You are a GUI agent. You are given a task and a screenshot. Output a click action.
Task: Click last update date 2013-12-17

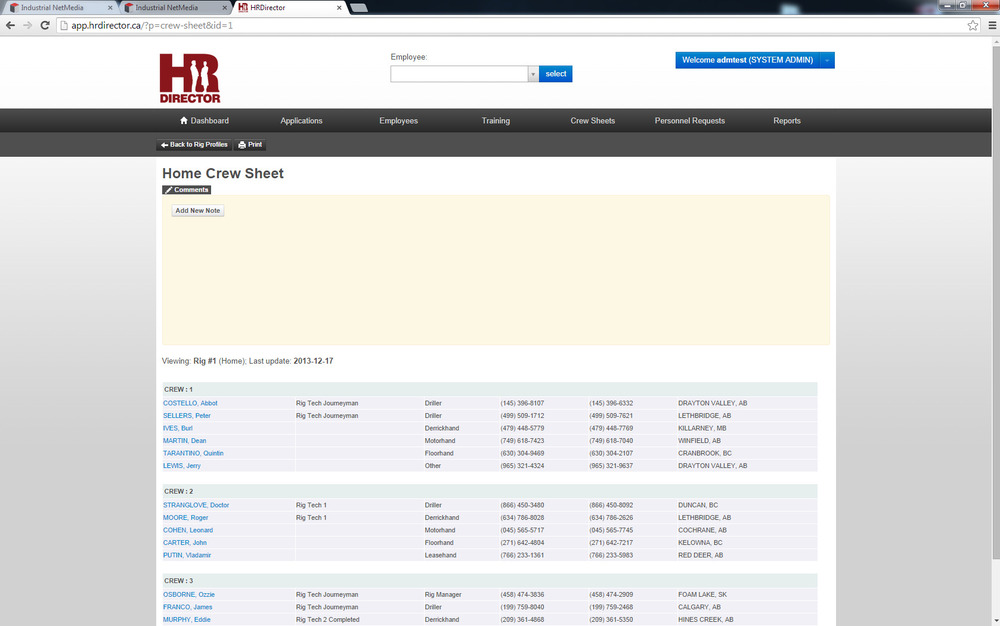click(x=313, y=361)
